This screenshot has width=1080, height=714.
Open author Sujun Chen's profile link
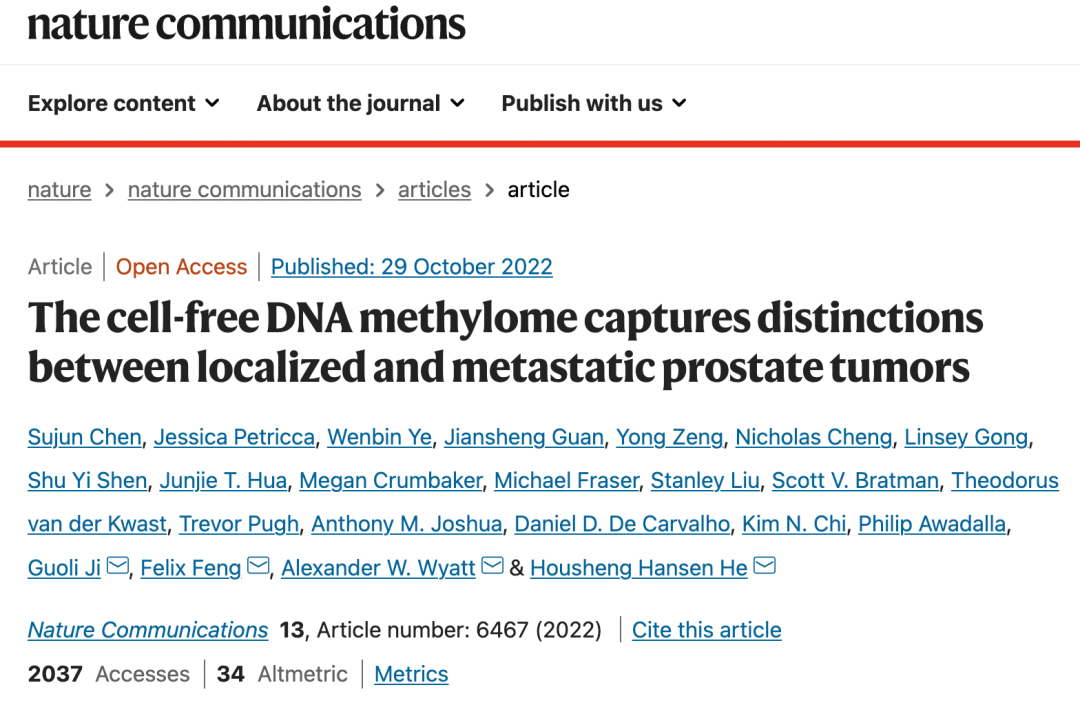pos(85,437)
